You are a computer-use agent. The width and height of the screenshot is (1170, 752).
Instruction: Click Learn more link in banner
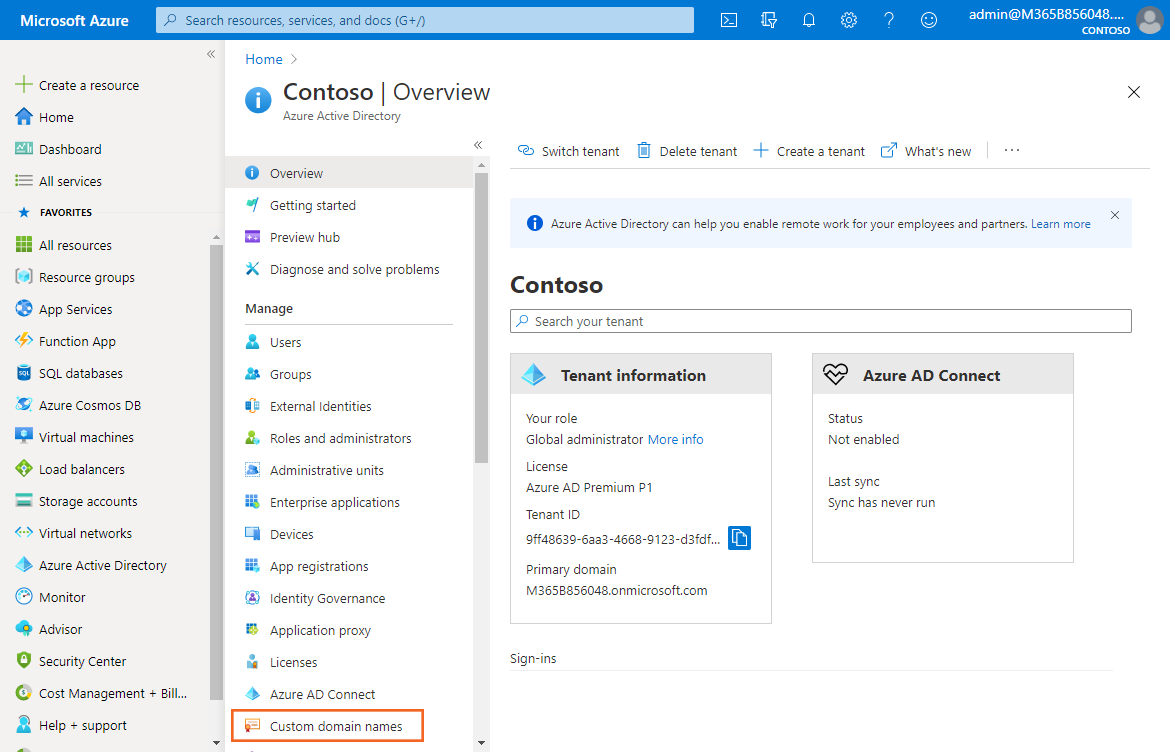[1060, 224]
